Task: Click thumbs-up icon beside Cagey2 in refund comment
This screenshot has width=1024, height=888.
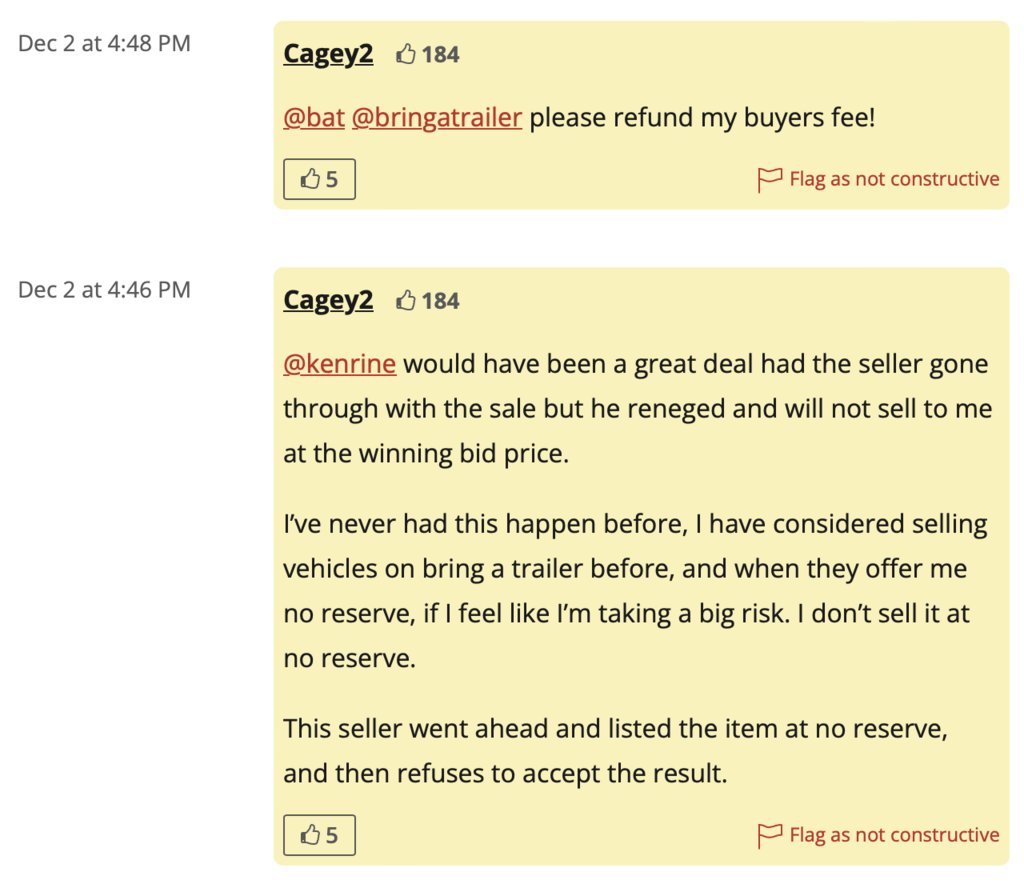Action: click(406, 54)
